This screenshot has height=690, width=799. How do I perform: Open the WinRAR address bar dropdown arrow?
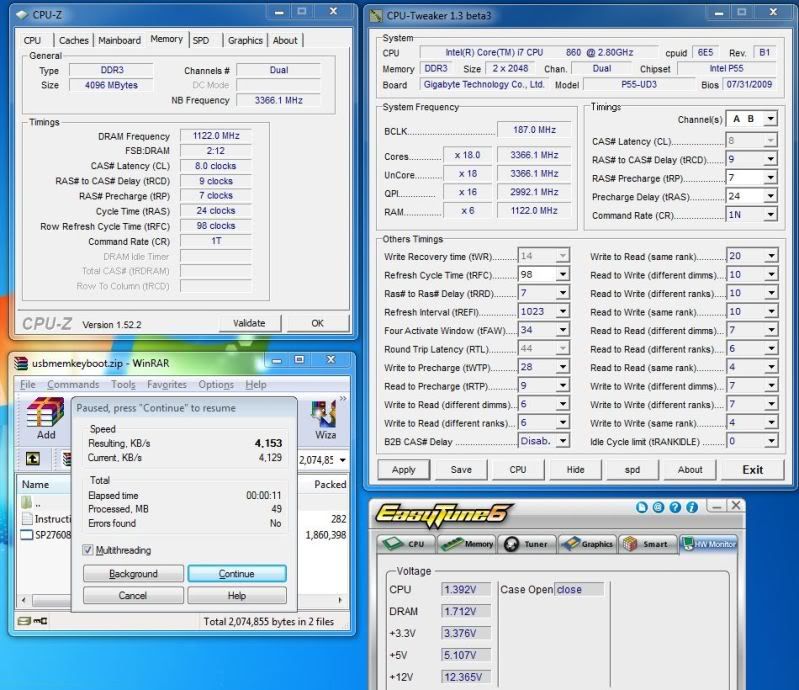pyautogui.click(x=342, y=460)
